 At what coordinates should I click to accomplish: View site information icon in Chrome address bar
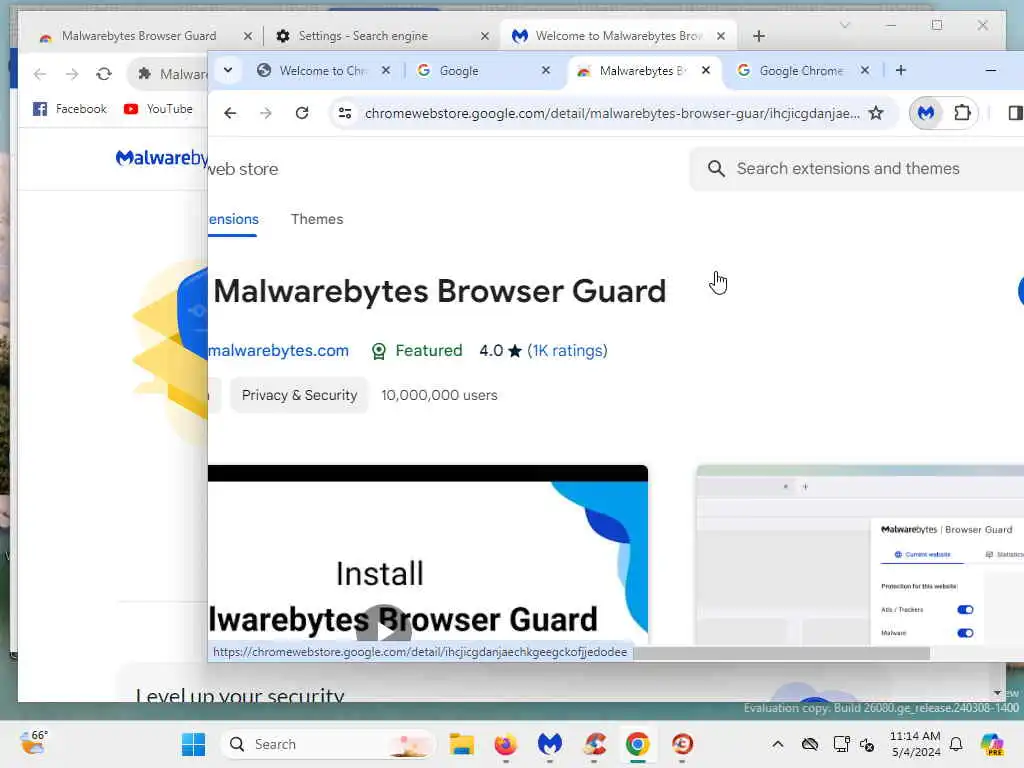[345, 113]
